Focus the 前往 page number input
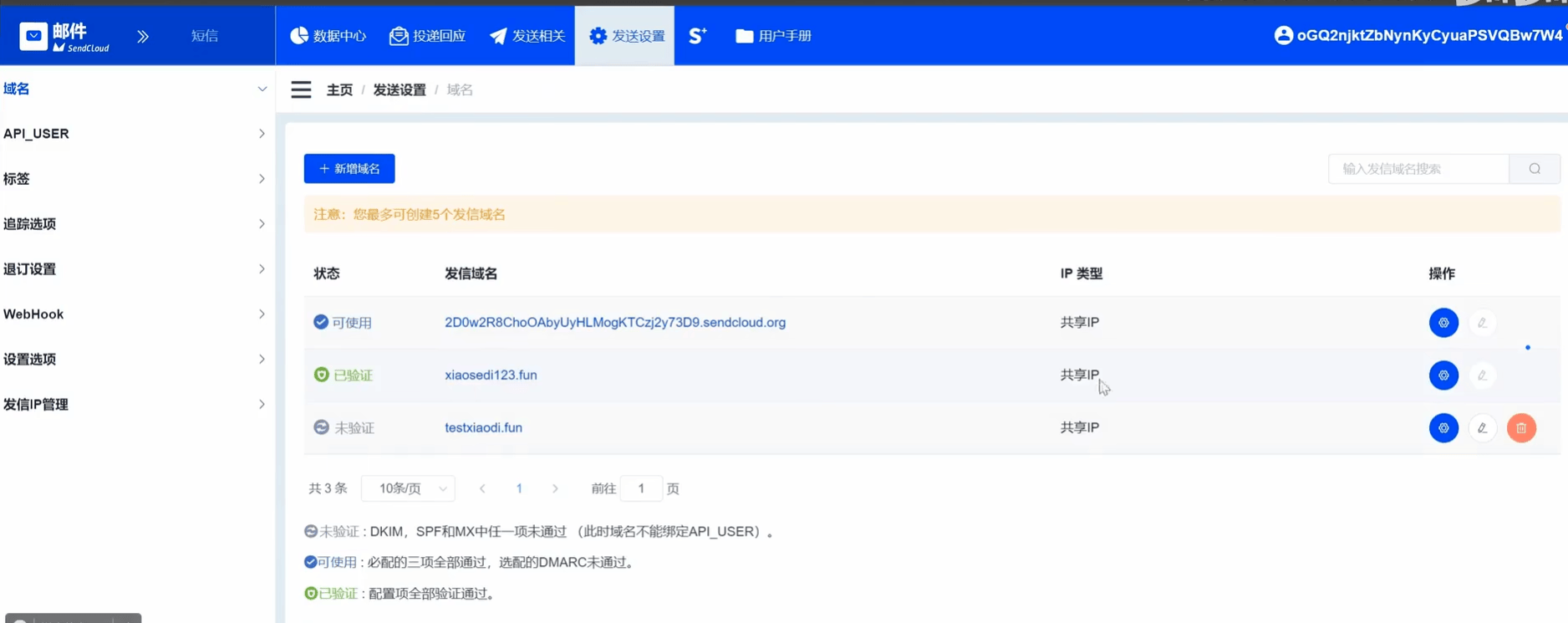This screenshot has width=1568, height=623. point(641,488)
